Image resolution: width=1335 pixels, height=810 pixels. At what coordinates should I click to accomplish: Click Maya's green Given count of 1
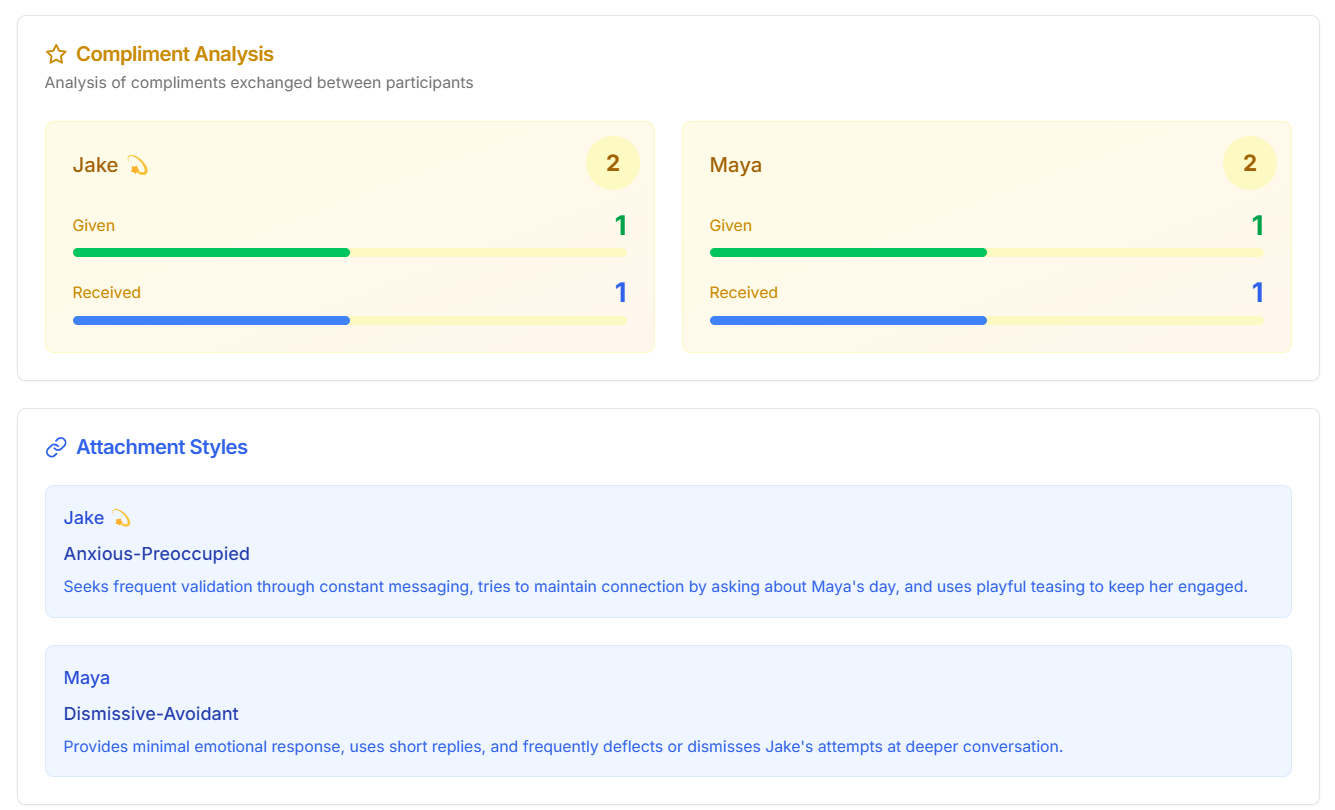[x=1258, y=226]
